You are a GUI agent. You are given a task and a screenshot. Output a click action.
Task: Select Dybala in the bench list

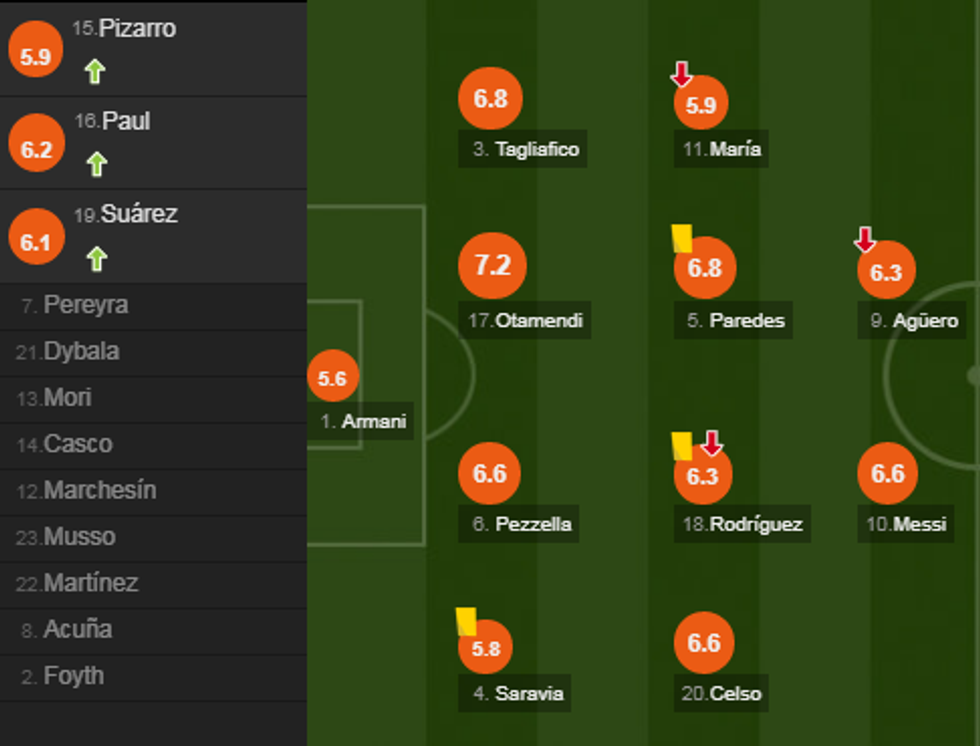point(81,352)
